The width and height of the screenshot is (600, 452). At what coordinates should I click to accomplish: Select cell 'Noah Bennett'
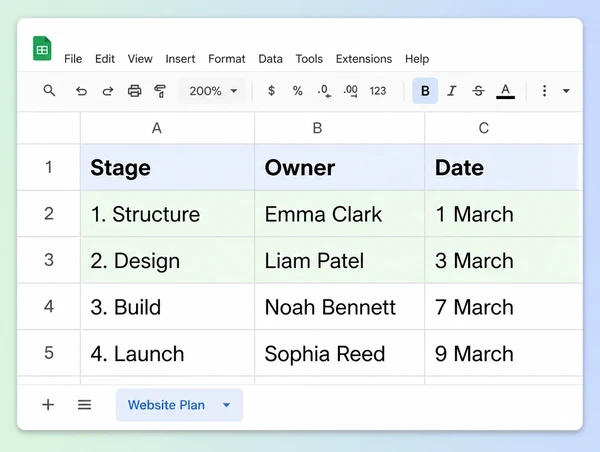point(339,307)
